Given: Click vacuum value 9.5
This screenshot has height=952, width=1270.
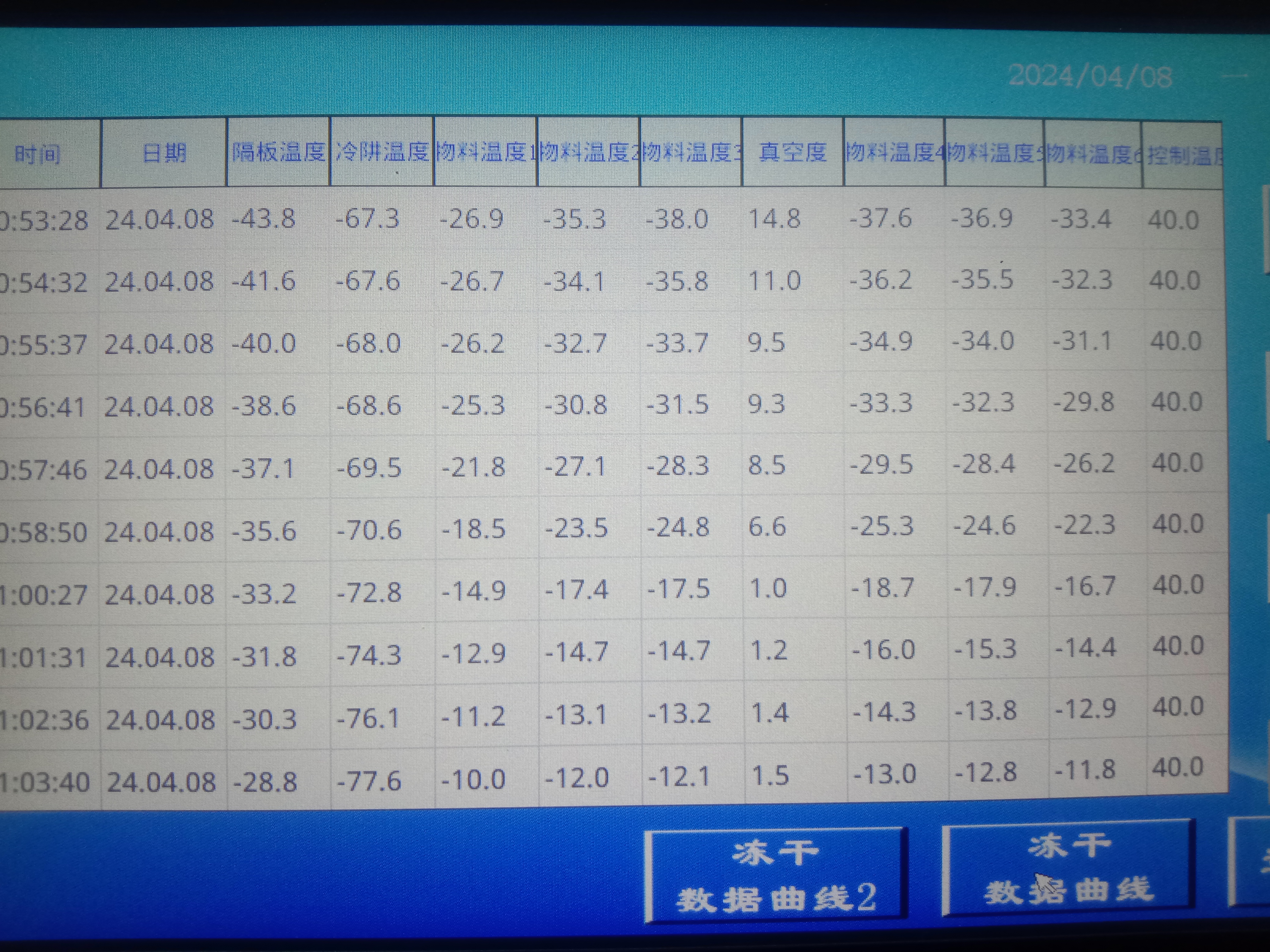Looking at the screenshot, I should (767, 343).
